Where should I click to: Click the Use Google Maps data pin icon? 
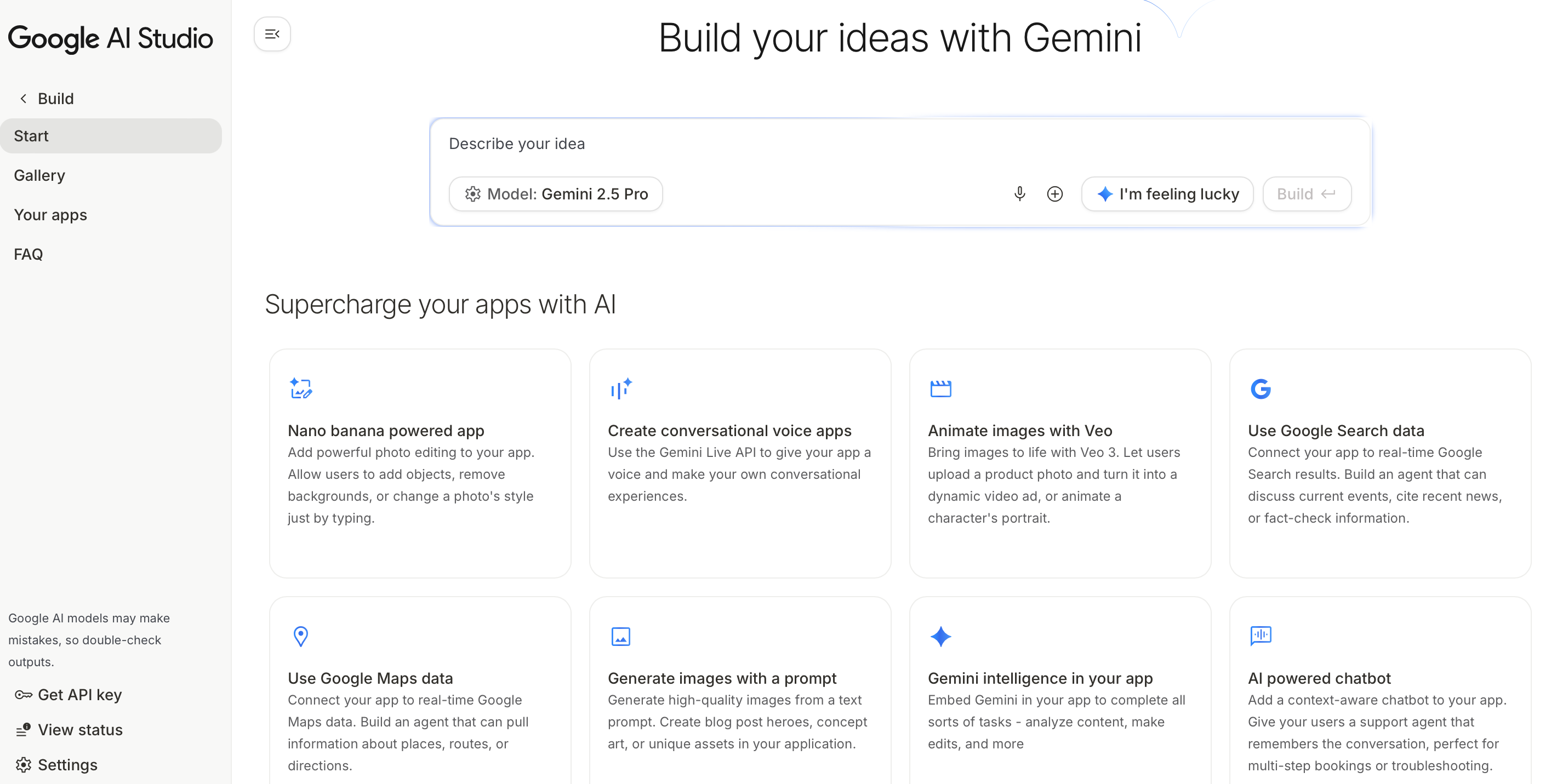(300, 636)
